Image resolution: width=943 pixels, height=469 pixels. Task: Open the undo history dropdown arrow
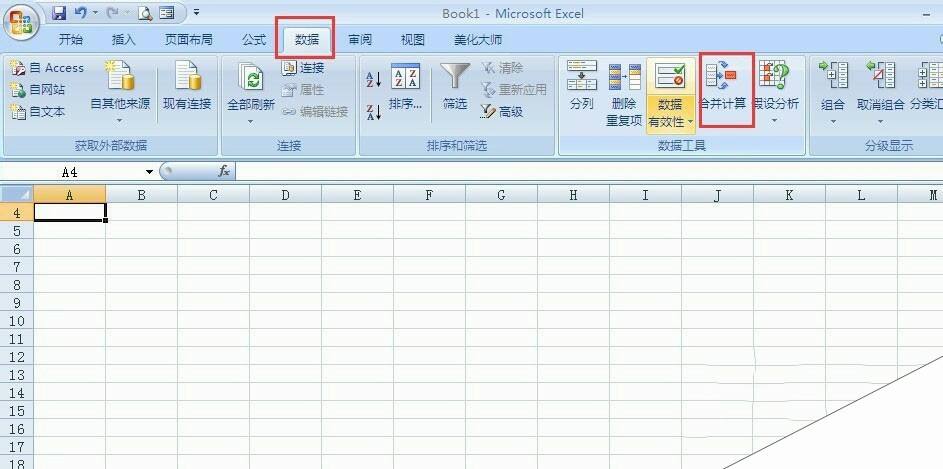(95, 13)
